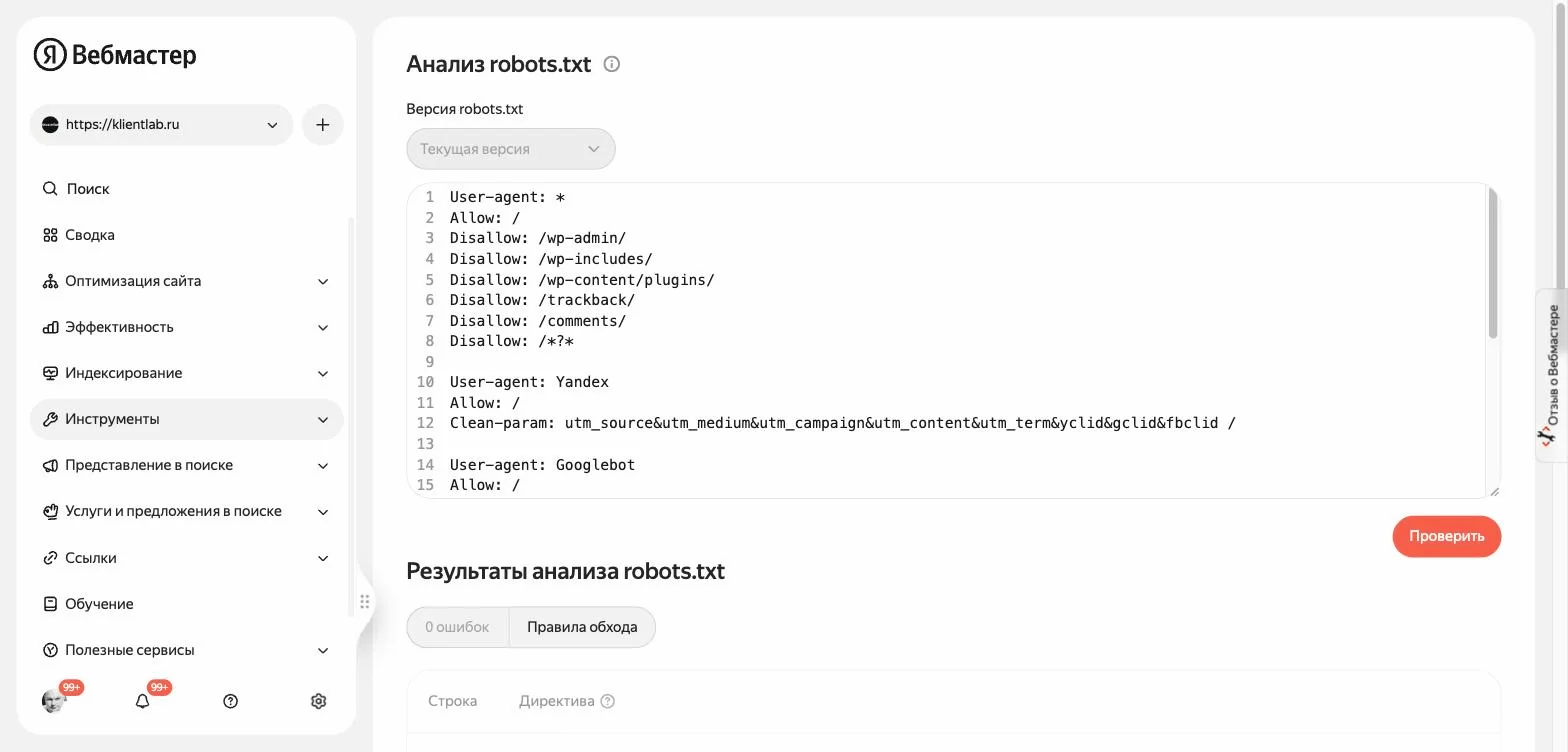1568x752 pixels.
Task: Click the Эффективность chart icon
Action: click(50, 327)
